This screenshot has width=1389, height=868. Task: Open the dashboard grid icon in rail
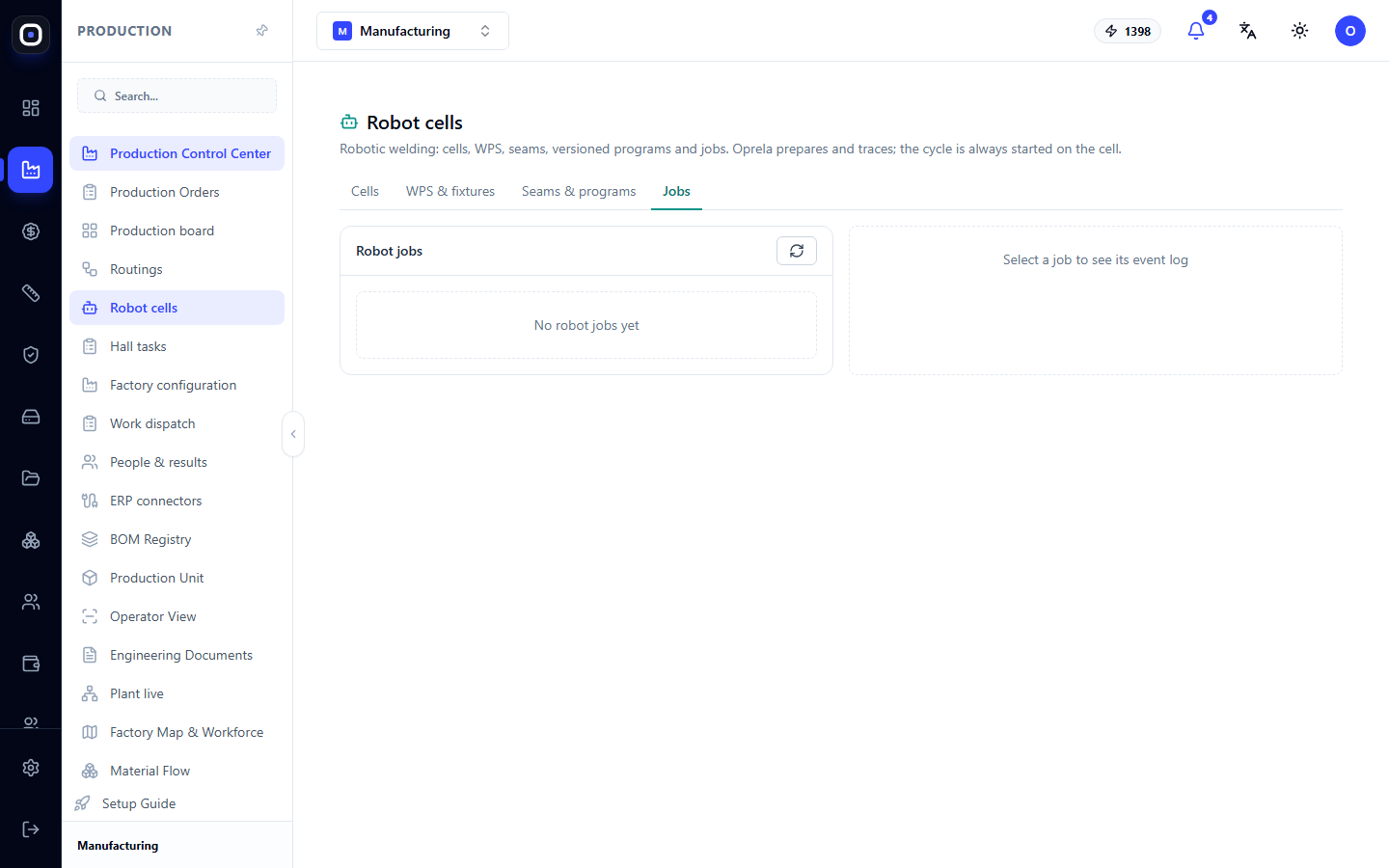click(x=31, y=108)
